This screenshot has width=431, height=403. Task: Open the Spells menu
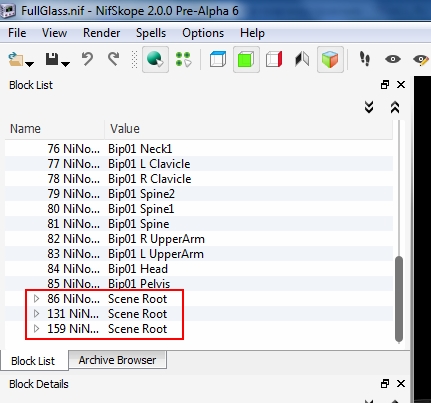coord(151,33)
